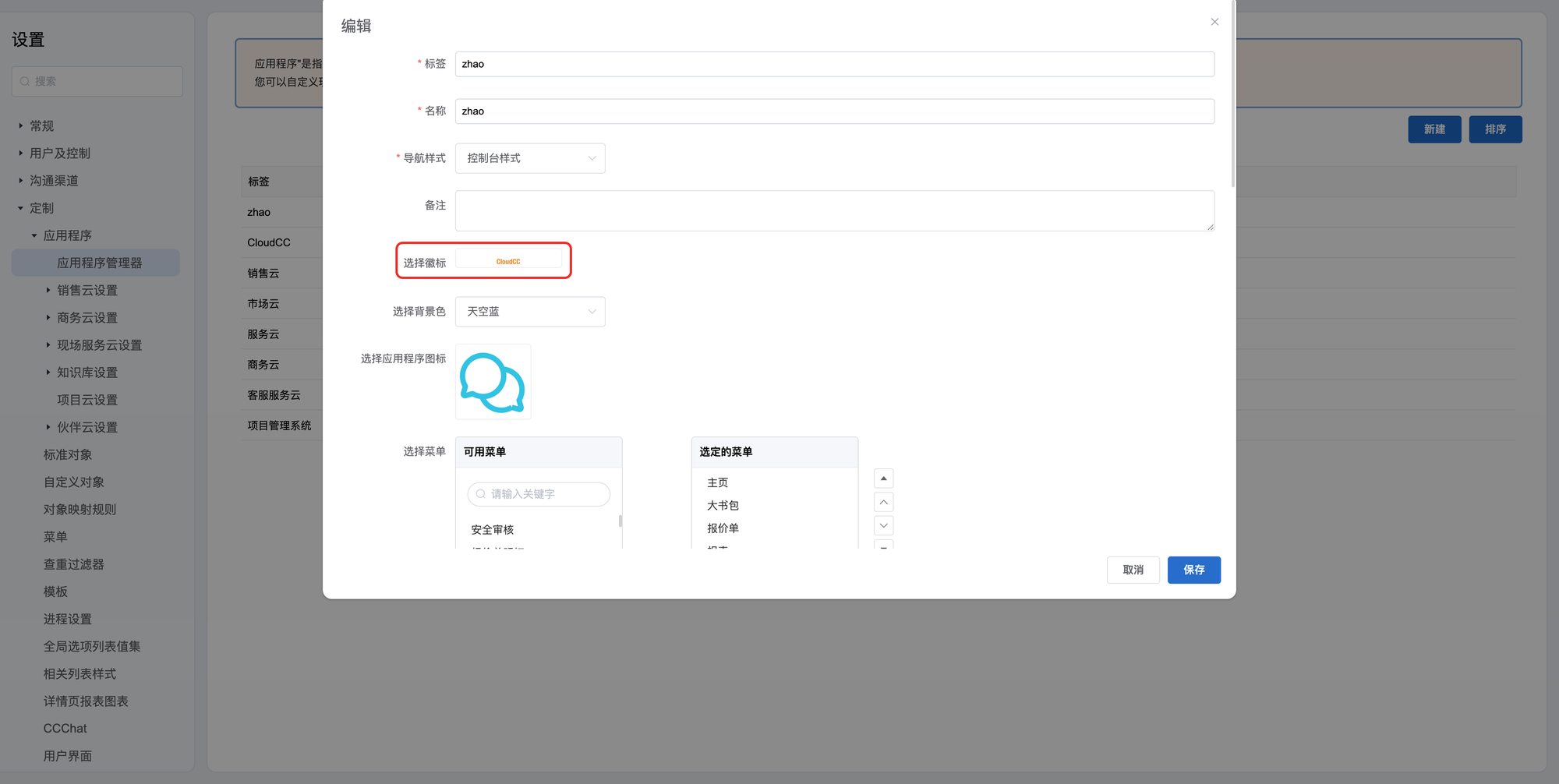
Task: Click the CloudCC logo image
Action: (508, 261)
